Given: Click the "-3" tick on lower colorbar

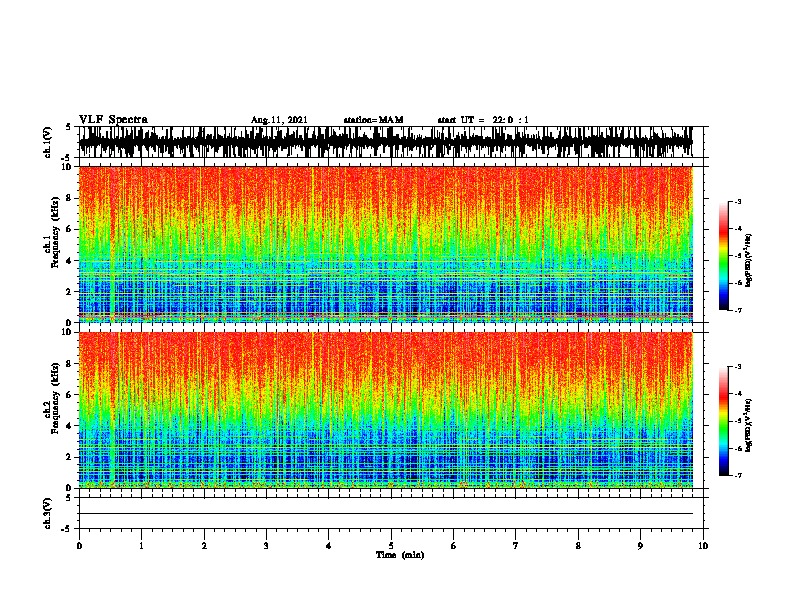Looking at the screenshot, I should (737, 367).
